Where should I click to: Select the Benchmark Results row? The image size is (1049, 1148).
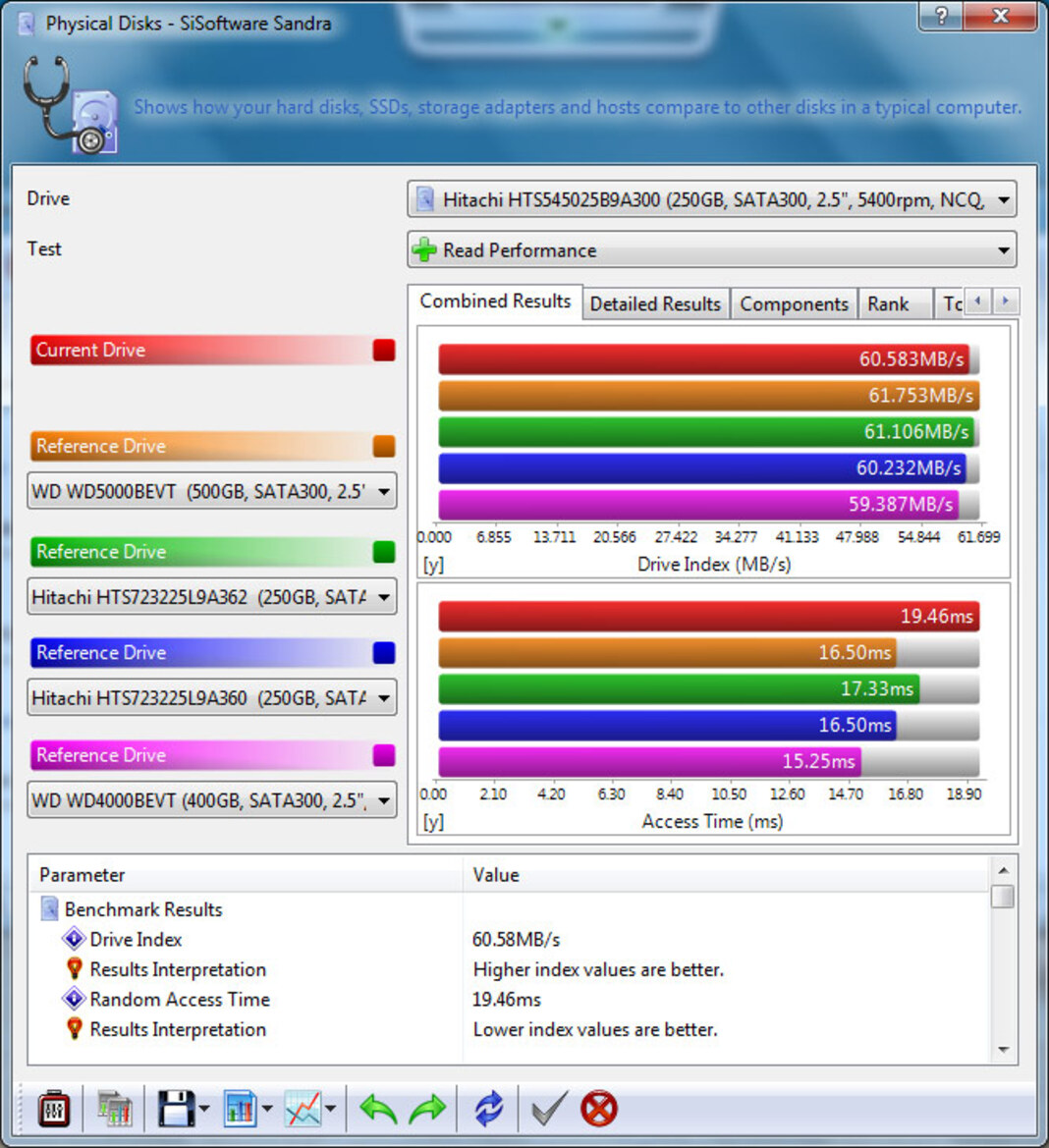(x=508, y=909)
